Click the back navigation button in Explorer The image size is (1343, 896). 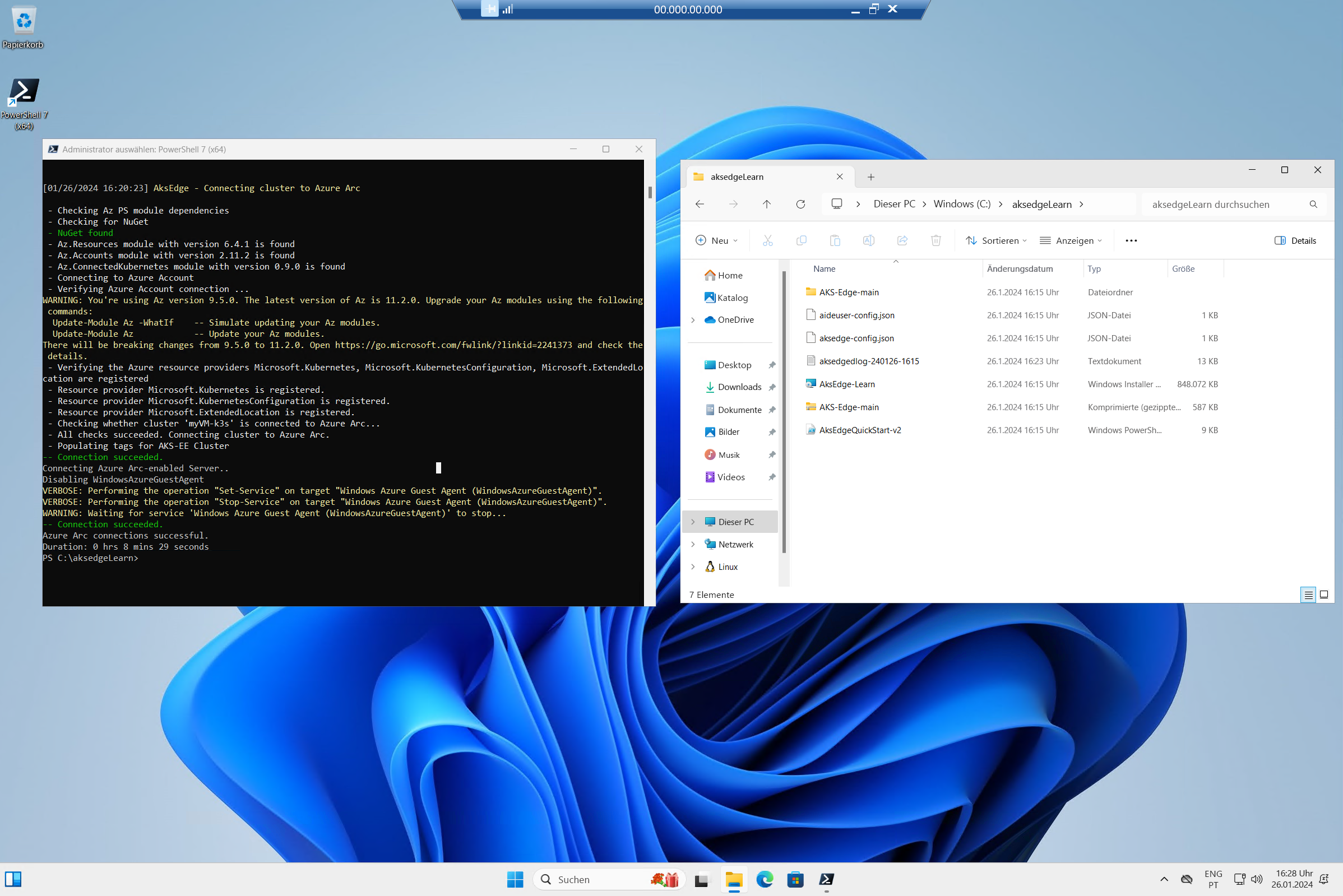(x=701, y=204)
